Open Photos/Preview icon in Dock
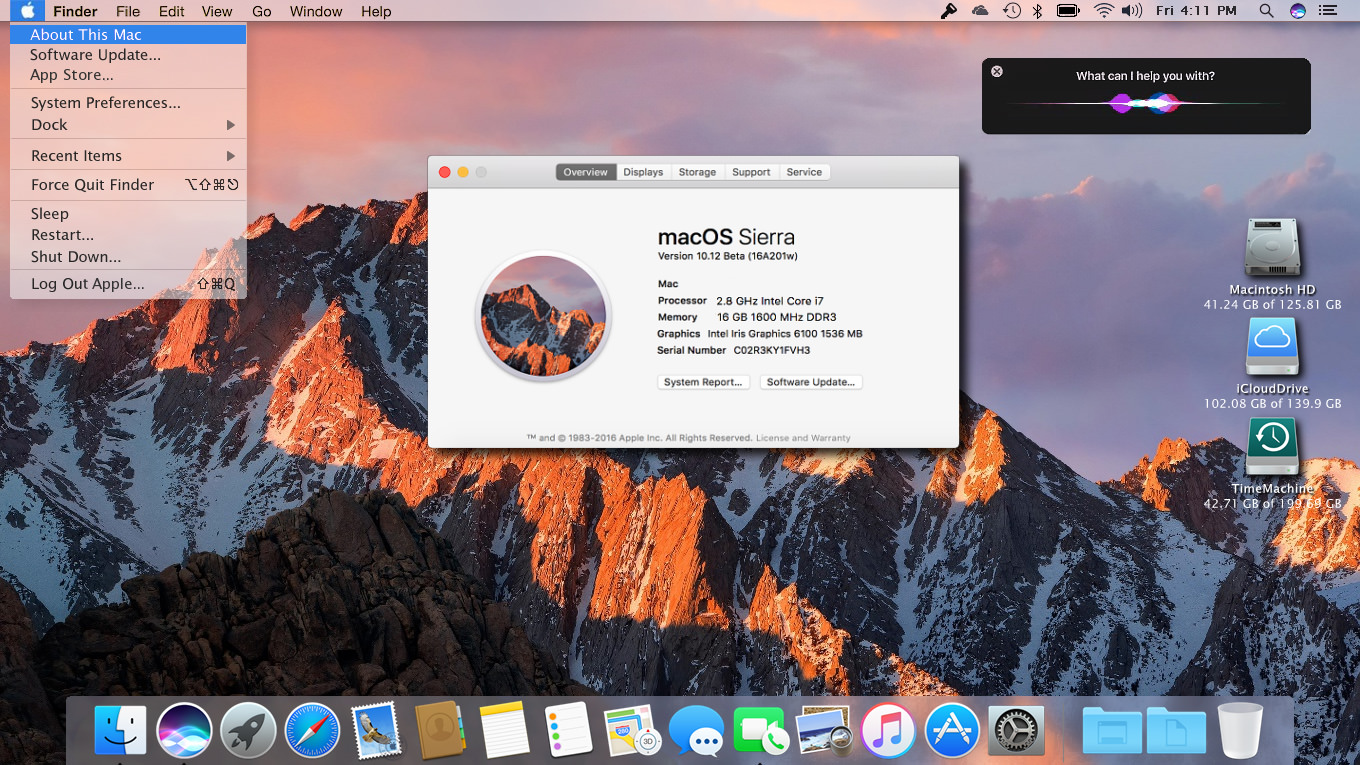 pyautogui.click(x=824, y=730)
